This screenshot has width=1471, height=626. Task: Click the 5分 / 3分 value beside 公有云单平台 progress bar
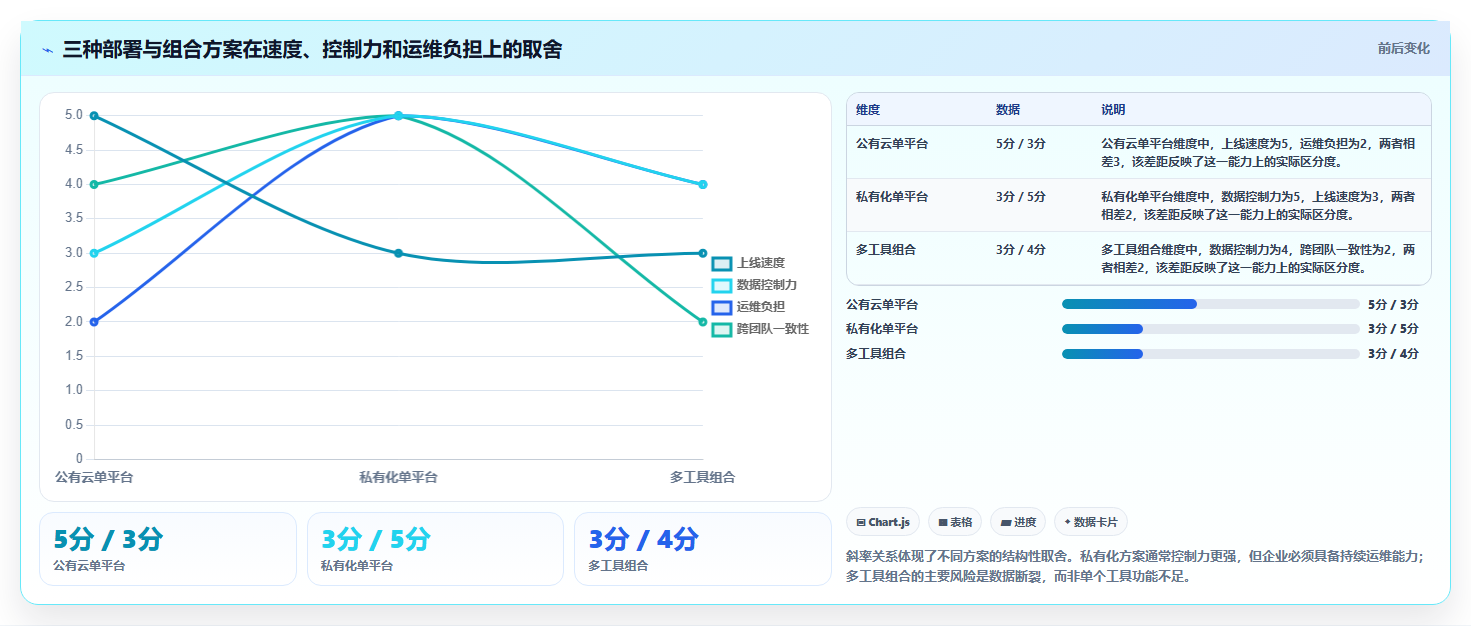click(x=1393, y=305)
